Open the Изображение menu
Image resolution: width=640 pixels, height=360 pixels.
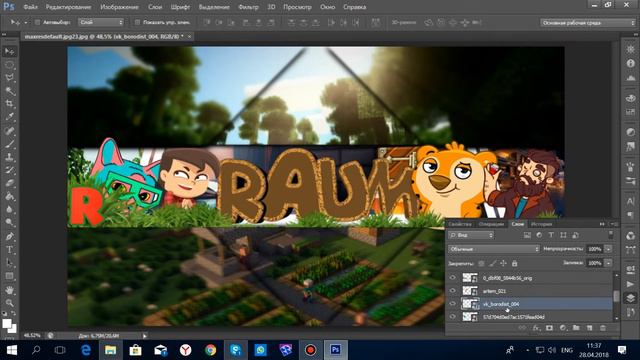[119, 7]
